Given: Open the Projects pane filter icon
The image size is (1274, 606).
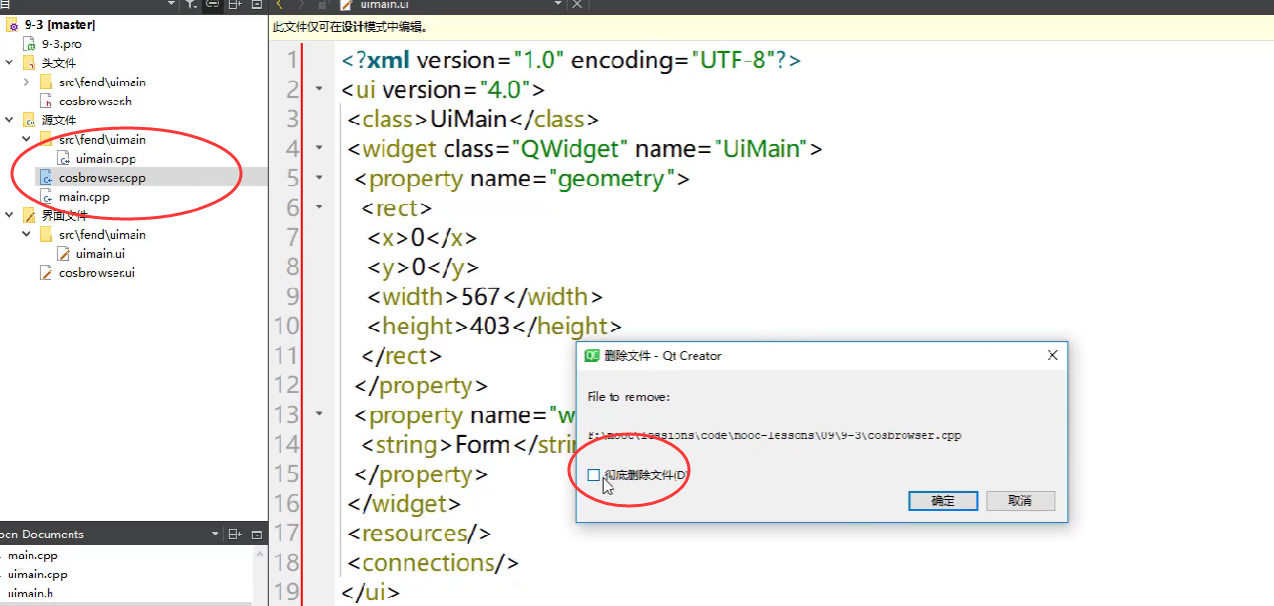Looking at the screenshot, I should pos(191,5).
